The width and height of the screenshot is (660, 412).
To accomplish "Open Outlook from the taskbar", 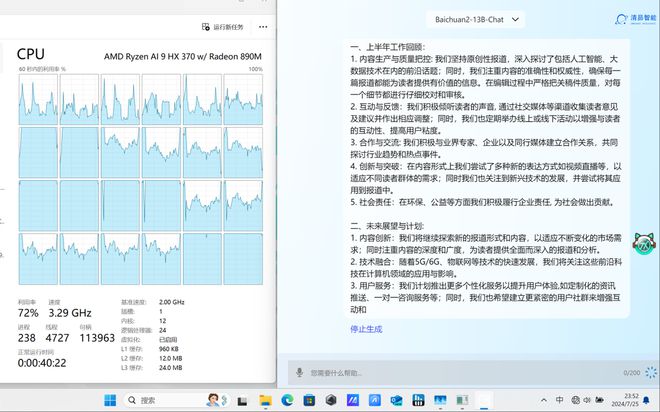I will pyautogui.click(x=396, y=400).
